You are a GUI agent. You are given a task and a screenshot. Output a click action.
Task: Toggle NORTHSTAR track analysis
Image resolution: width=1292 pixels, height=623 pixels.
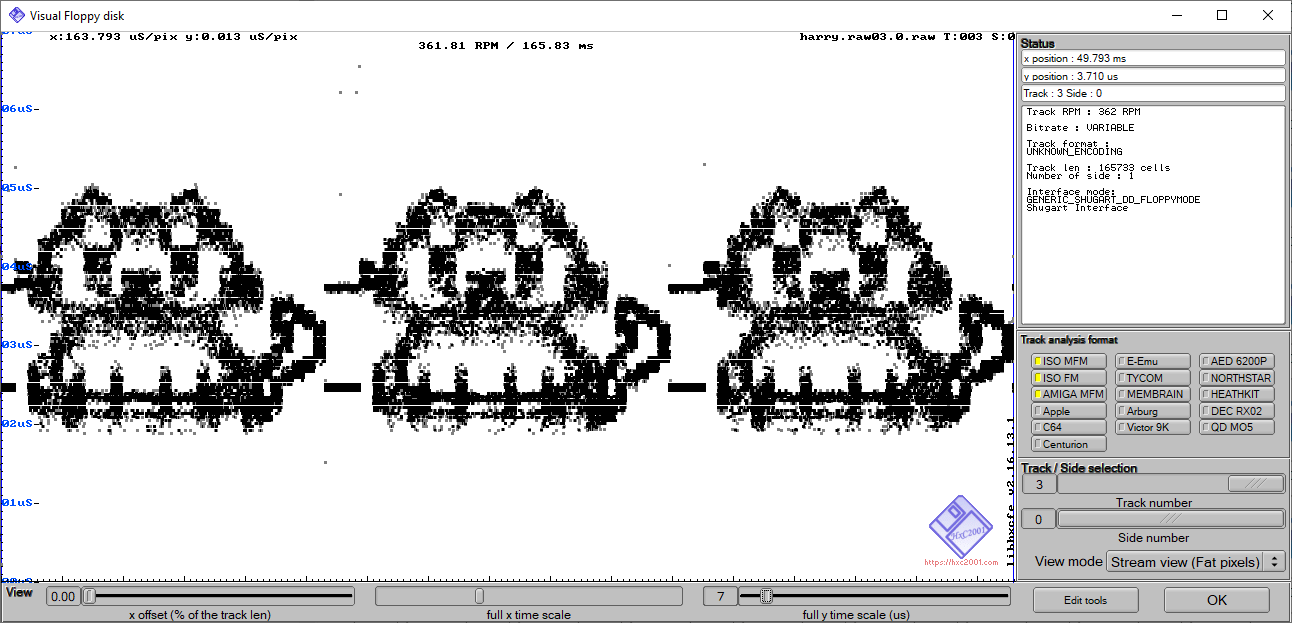coord(1236,377)
